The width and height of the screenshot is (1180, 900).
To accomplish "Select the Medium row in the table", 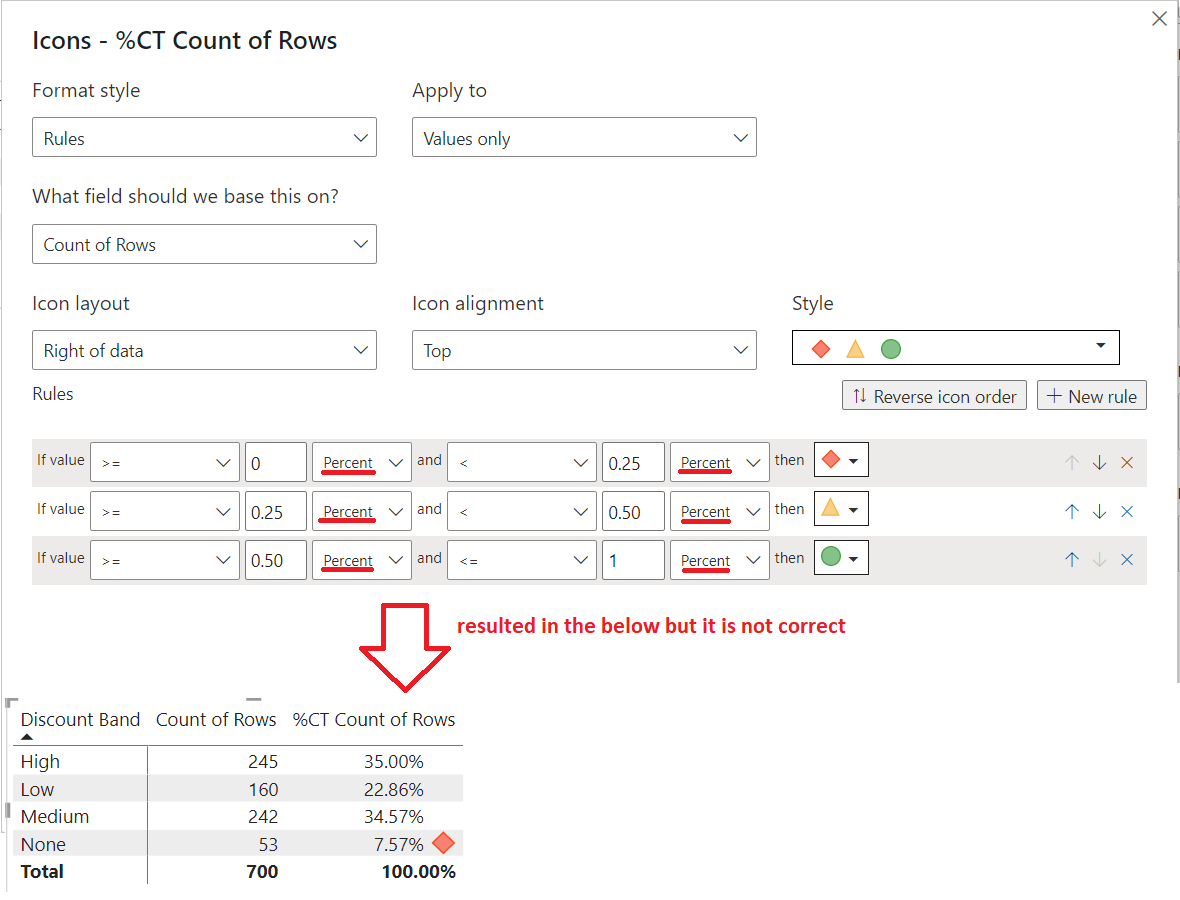I will point(238,816).
